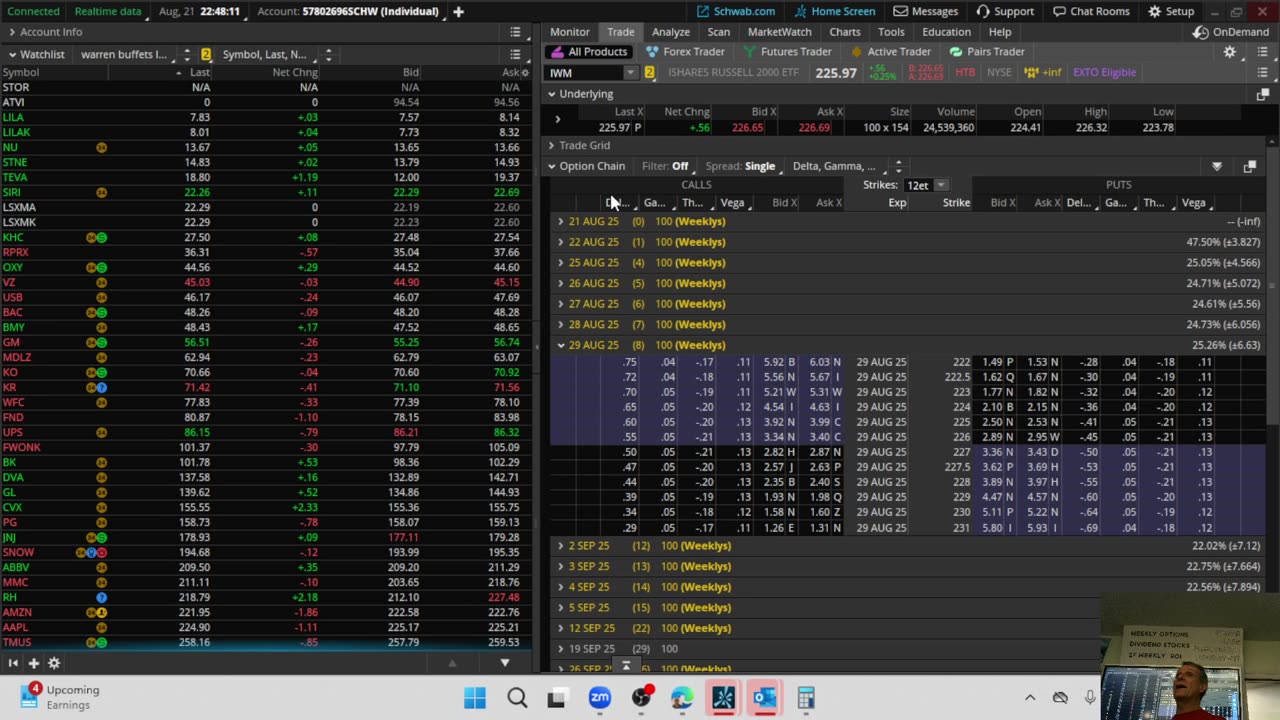Expand the 2 SEP 25 expiration row

tap(561, 546)
